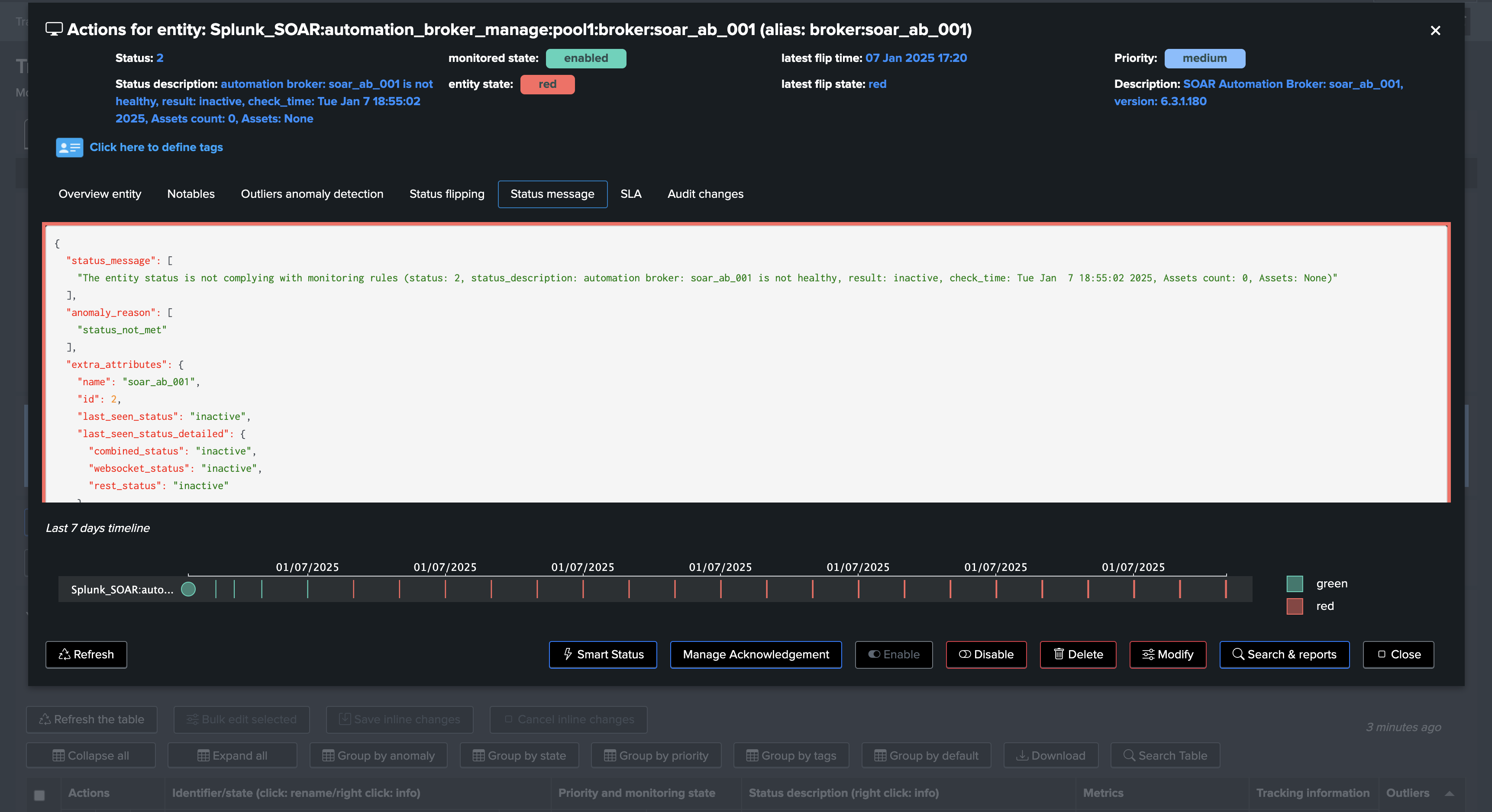The image size is (1492, 812).
Task: Click the Modify button
Action: [x=1168, y=654]
